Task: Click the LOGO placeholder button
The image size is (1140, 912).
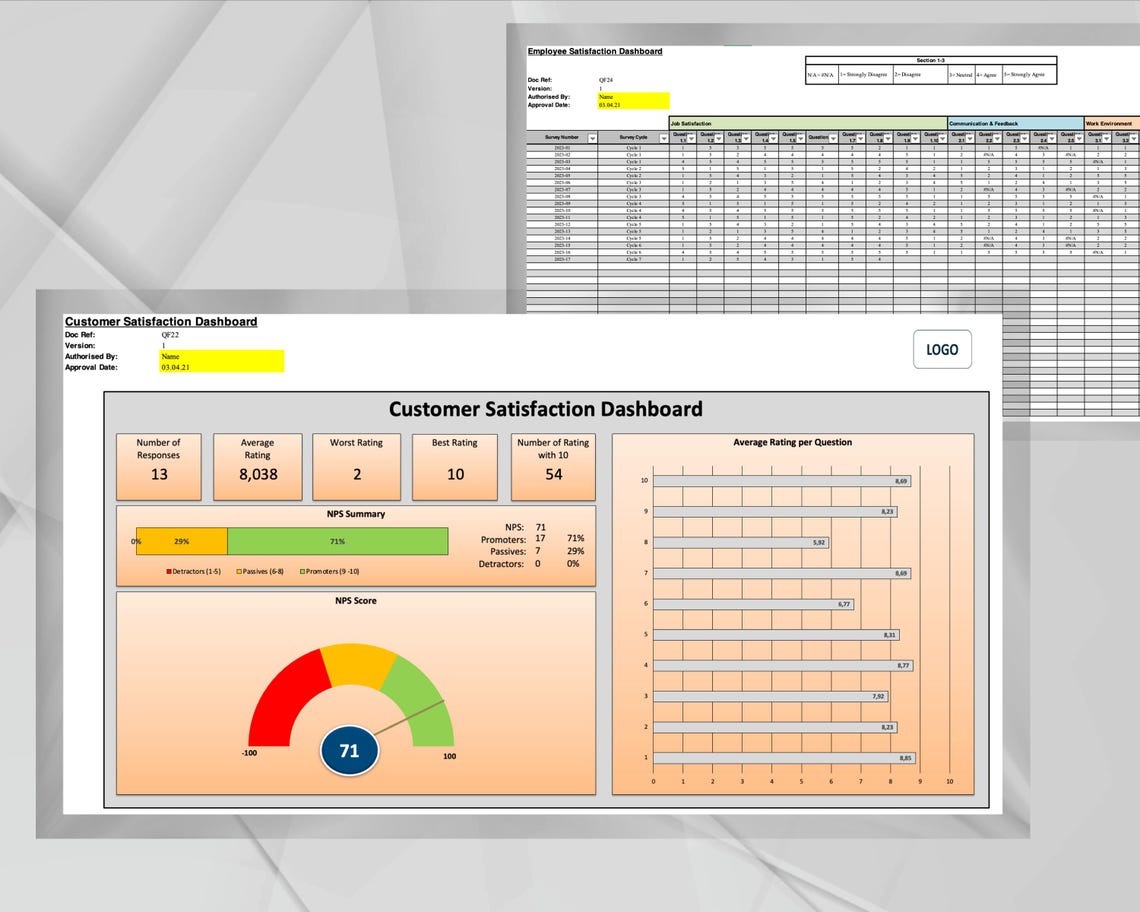Action: [x=941, y=349]
